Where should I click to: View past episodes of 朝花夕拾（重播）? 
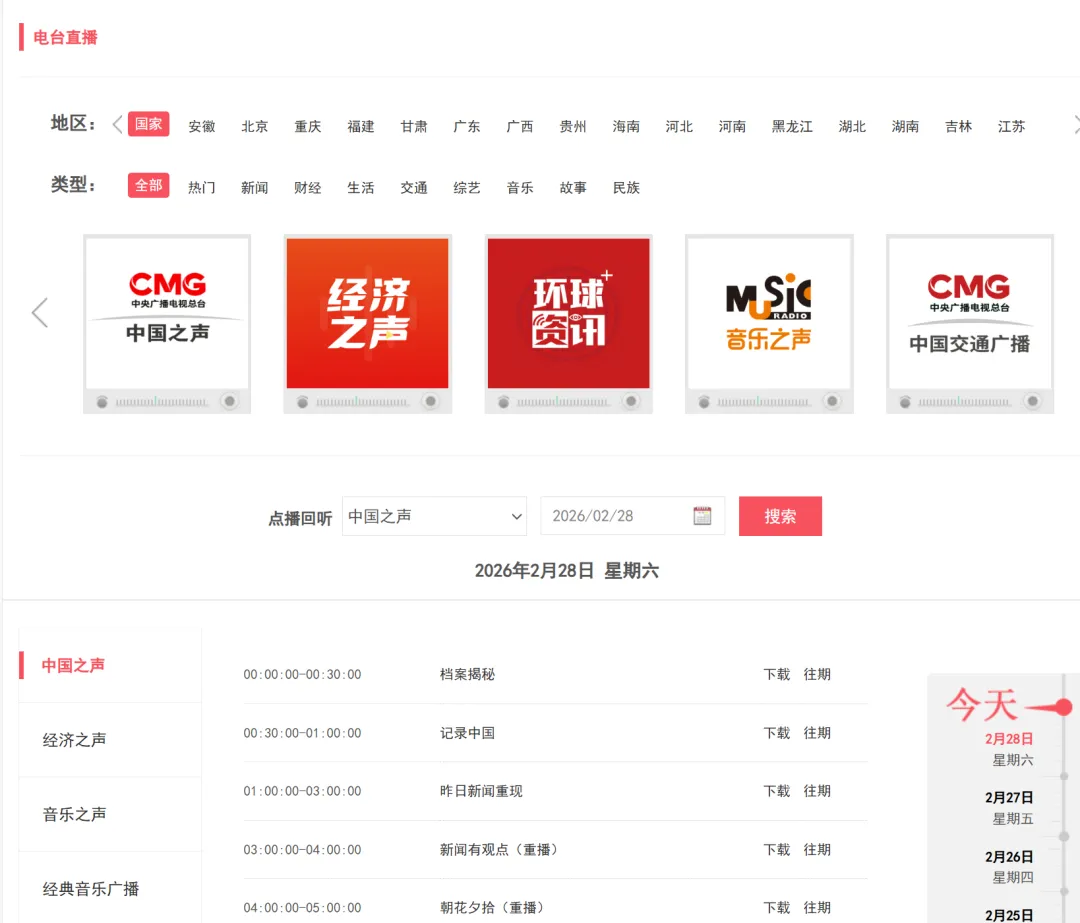click(x=817, y=907)
